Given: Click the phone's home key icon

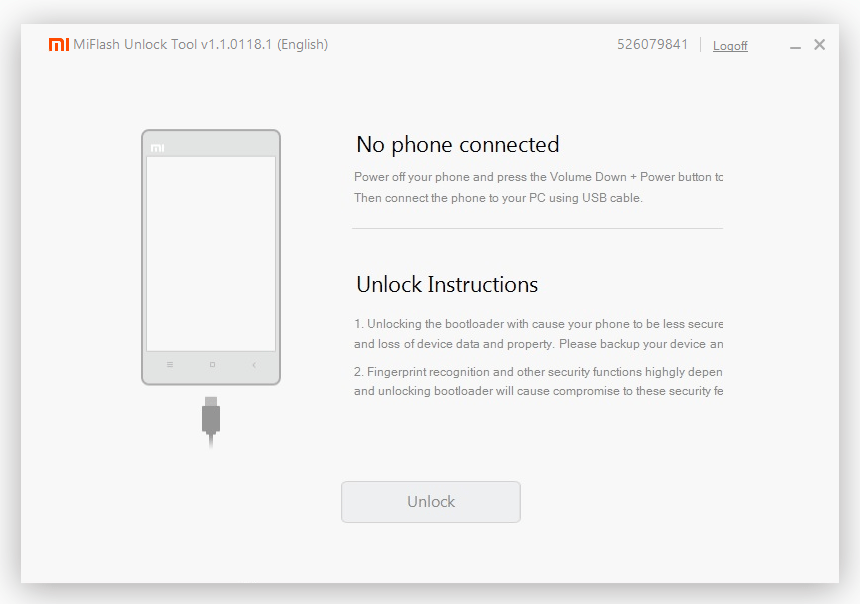Looking at the screenshot, I should [212, 365].
